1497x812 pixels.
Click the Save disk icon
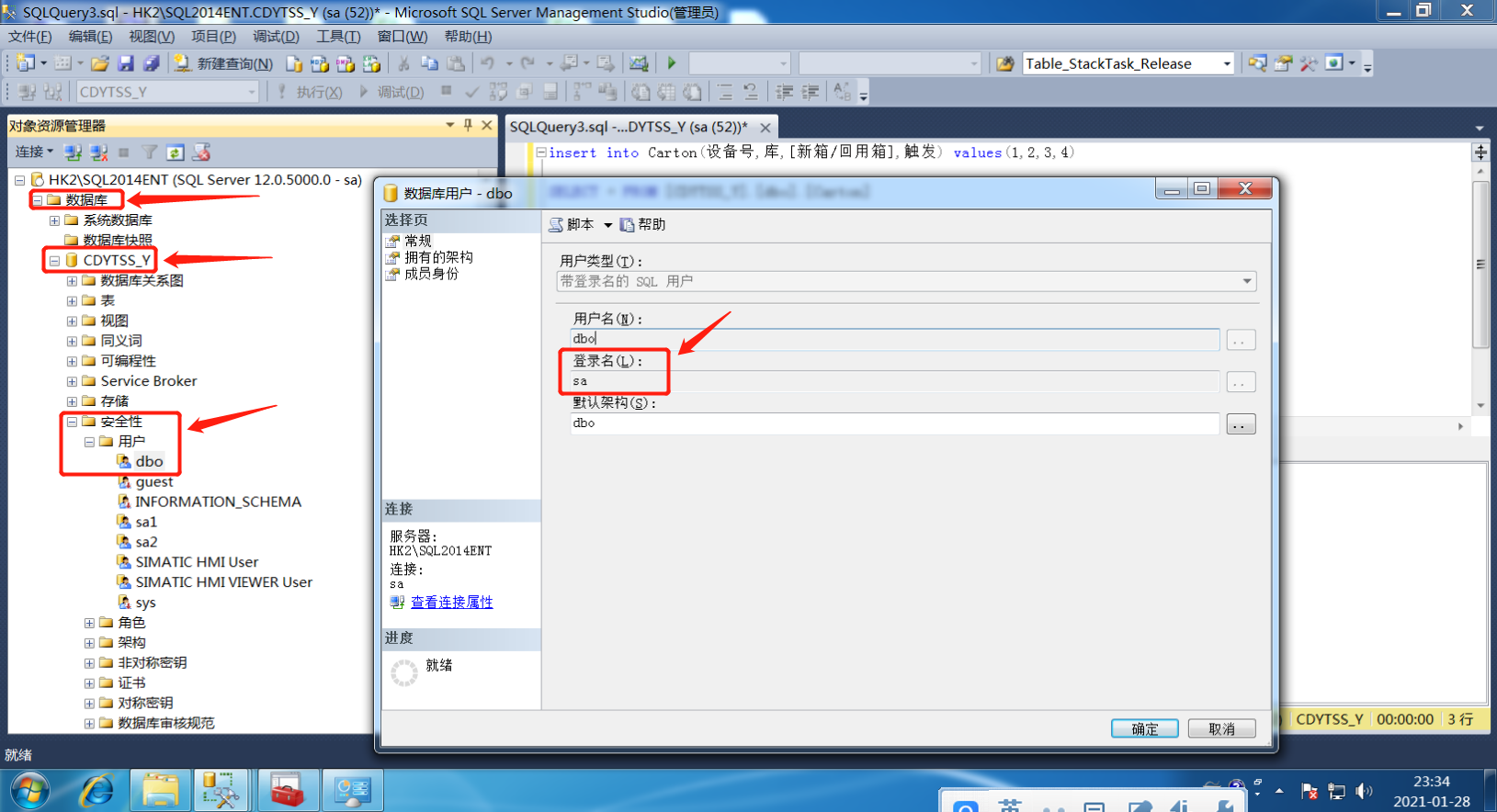pyautogui.click(x=126, y=63)
